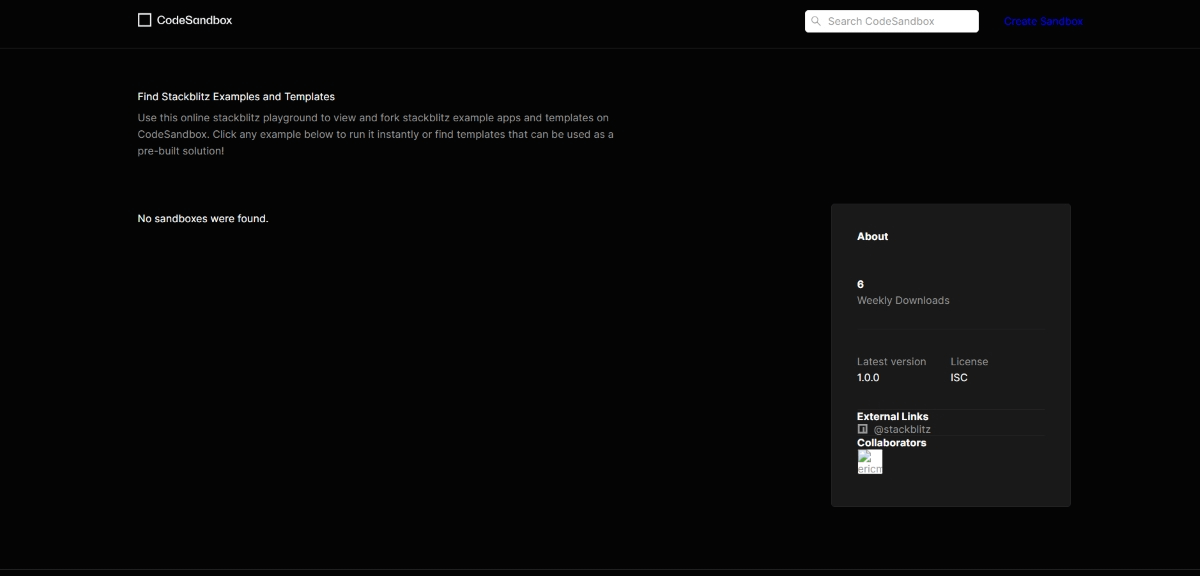This screenshot has width=1200, height=576.
Task: Click the CodeSandbox brand name text
Action: [x=194, y=20]
